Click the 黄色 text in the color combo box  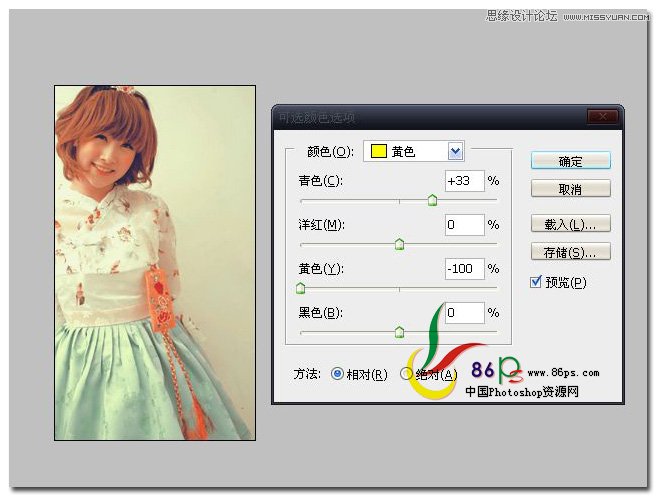[x=403, y=152]
